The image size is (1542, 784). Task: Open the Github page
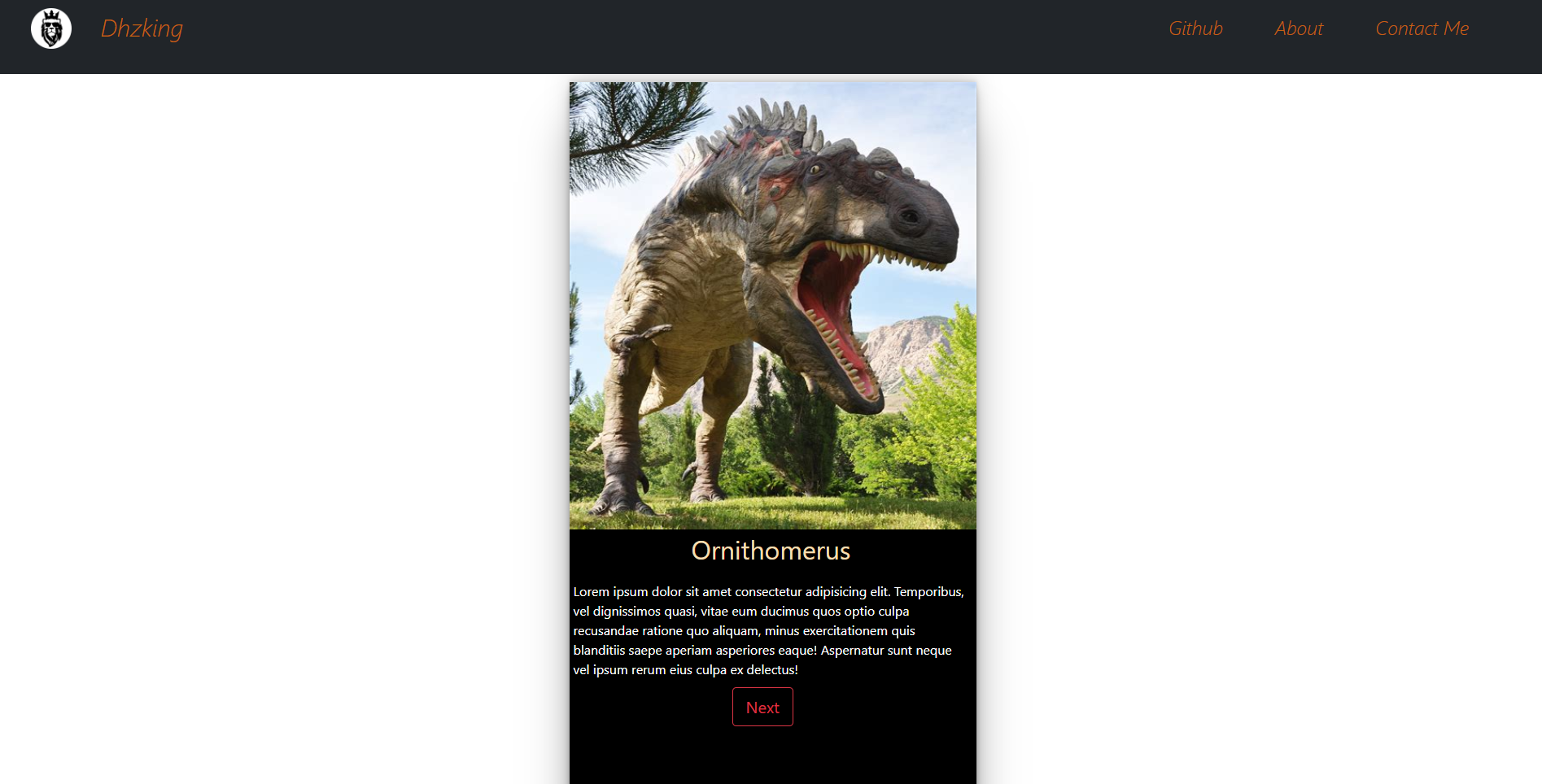pyautogui.click(x=1195, y=28)
